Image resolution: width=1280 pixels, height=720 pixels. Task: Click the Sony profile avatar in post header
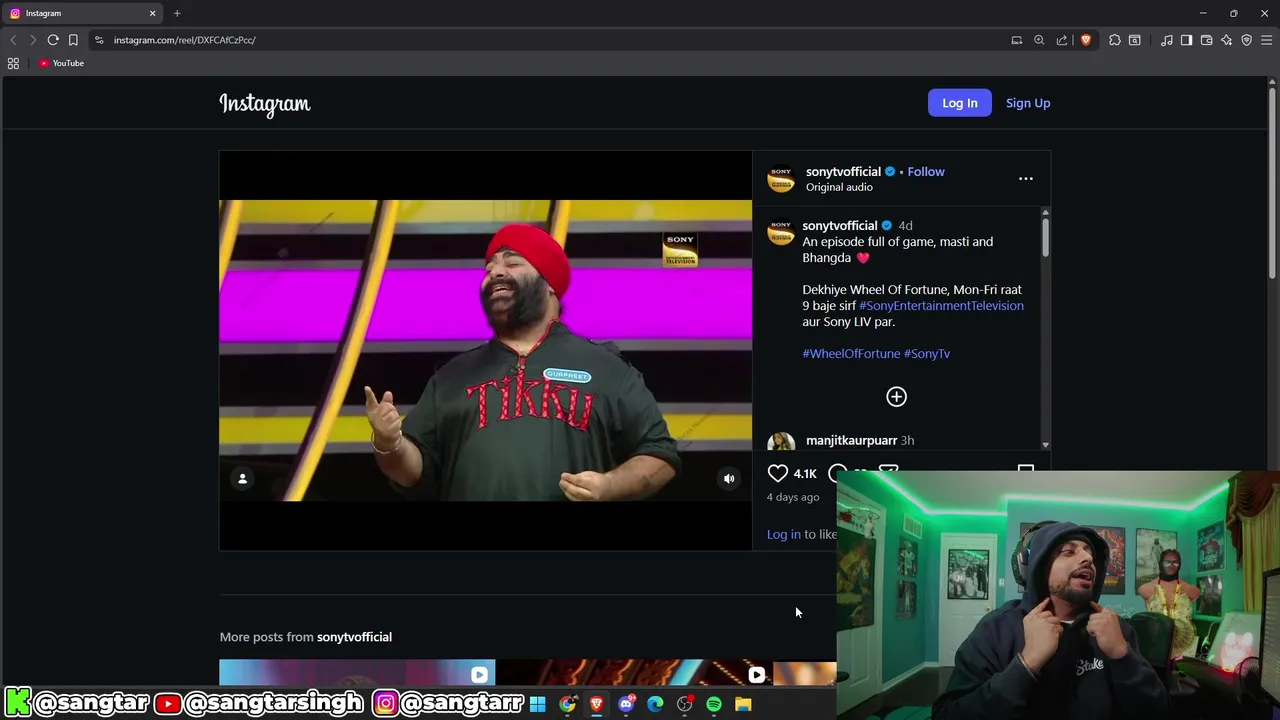(x=781, y=178)
